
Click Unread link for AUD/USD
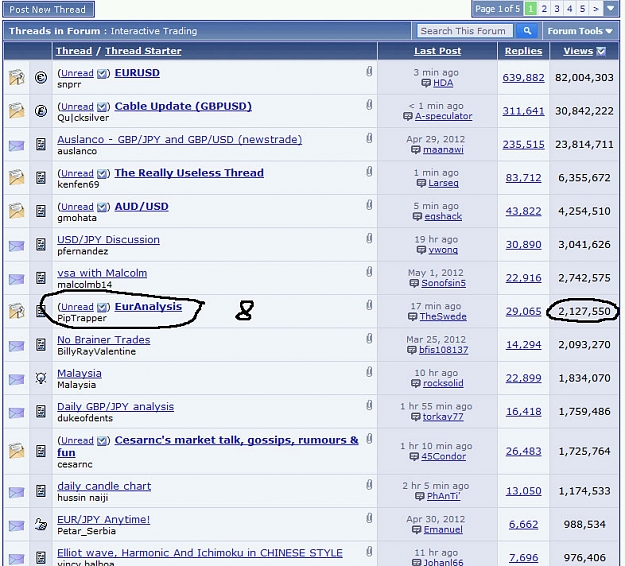77,207
